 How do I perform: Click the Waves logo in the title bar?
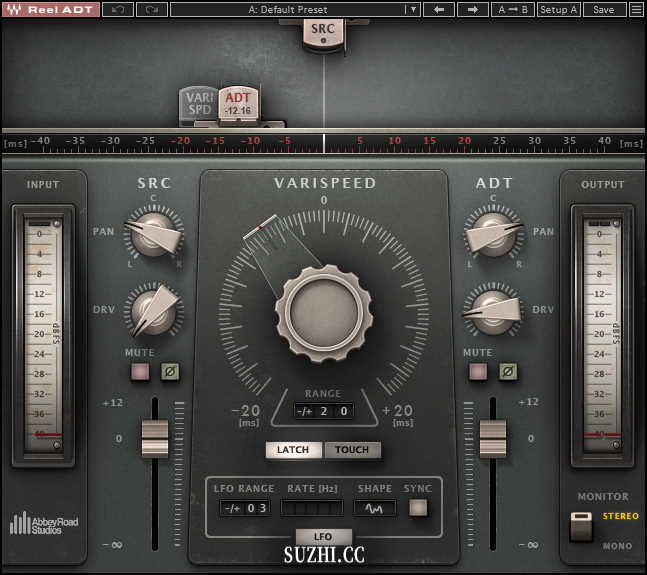(x=13, y=9)
